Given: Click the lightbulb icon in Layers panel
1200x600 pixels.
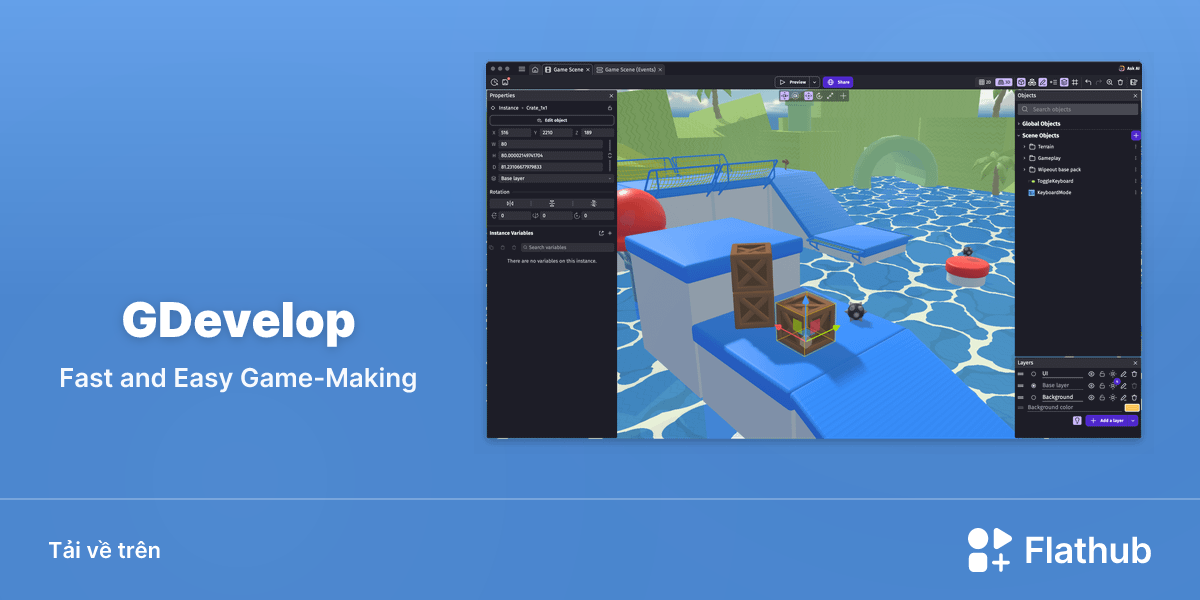Looking at the screenshot, I should 1077,420.
